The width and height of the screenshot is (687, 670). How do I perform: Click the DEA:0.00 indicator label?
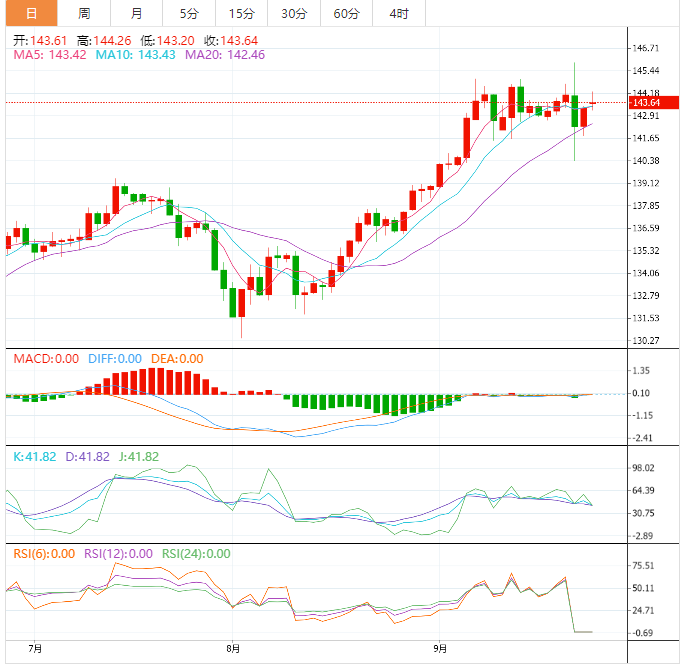tap(177, 359)
